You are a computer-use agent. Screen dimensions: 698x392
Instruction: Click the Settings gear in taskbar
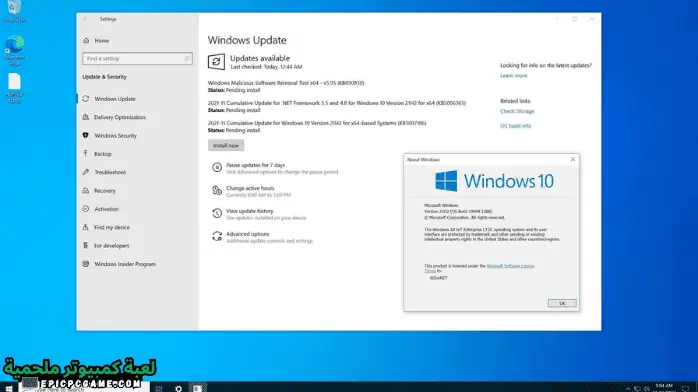click(x=179, y=388)
